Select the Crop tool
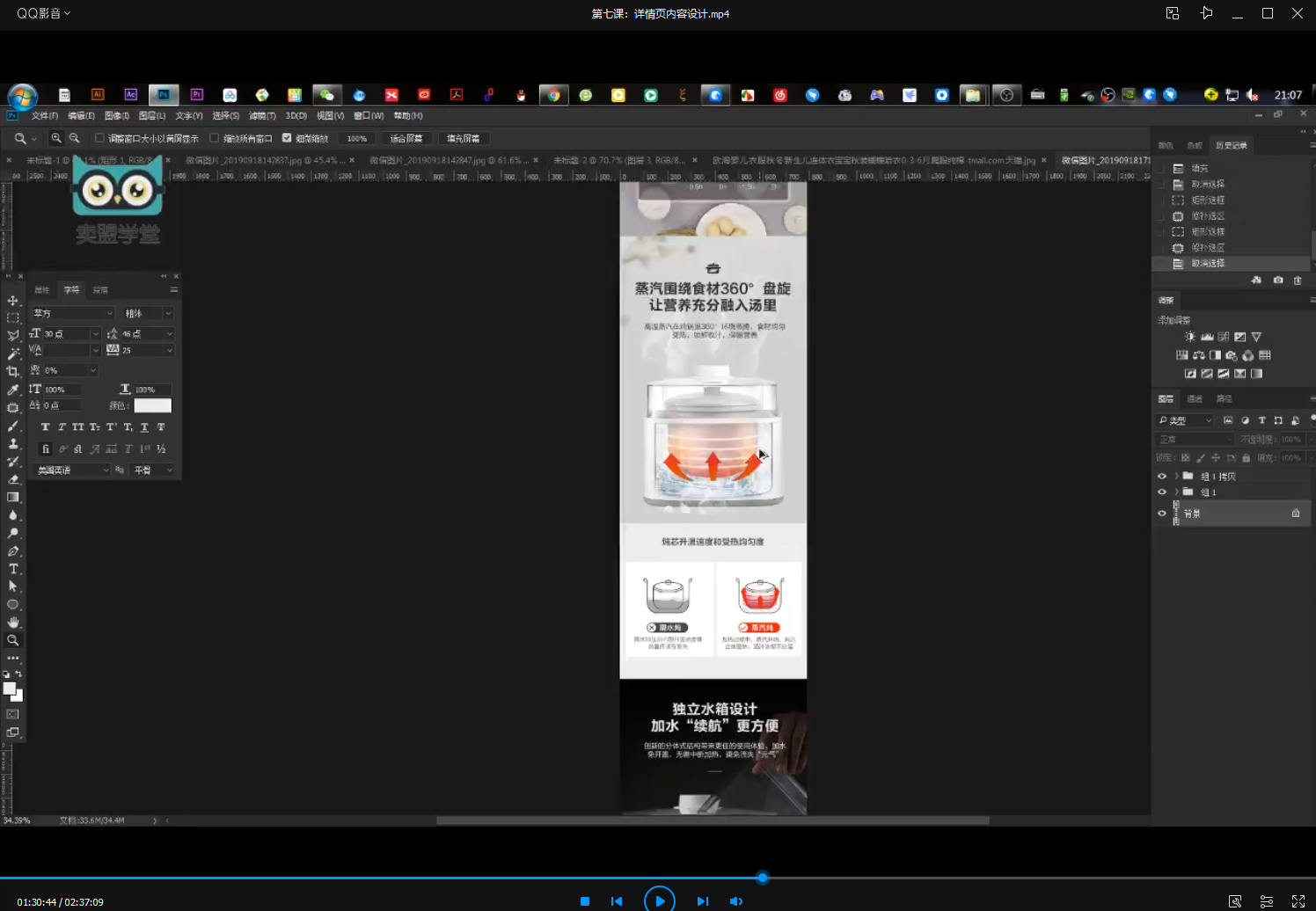1316x911 pixels. point(12,372)
